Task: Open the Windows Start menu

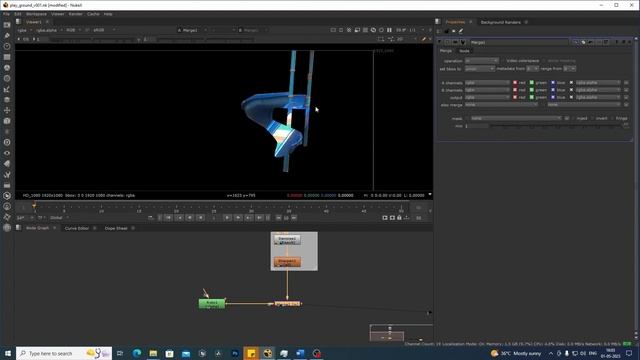Action: (7, 353)
